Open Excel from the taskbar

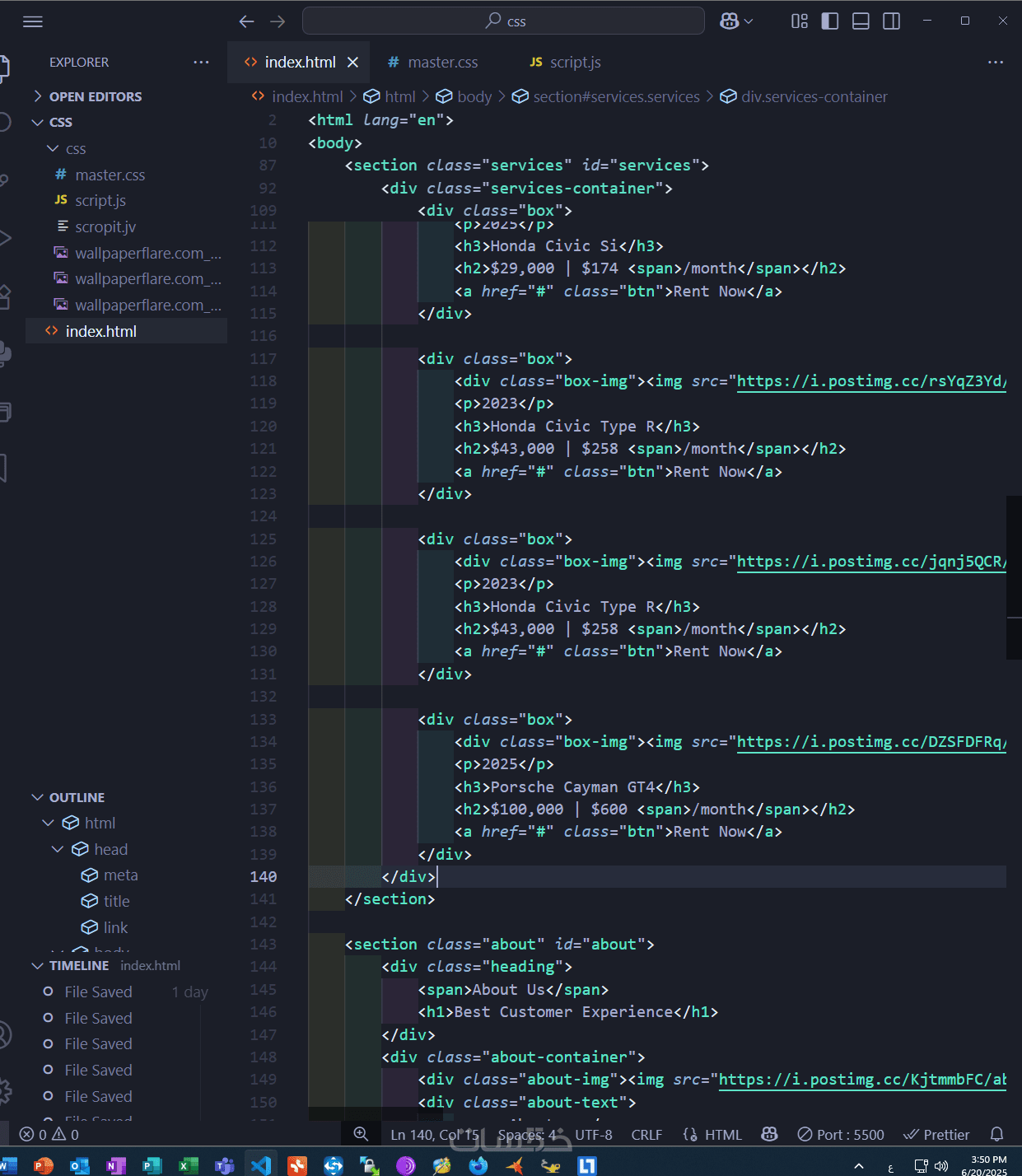189,1165
